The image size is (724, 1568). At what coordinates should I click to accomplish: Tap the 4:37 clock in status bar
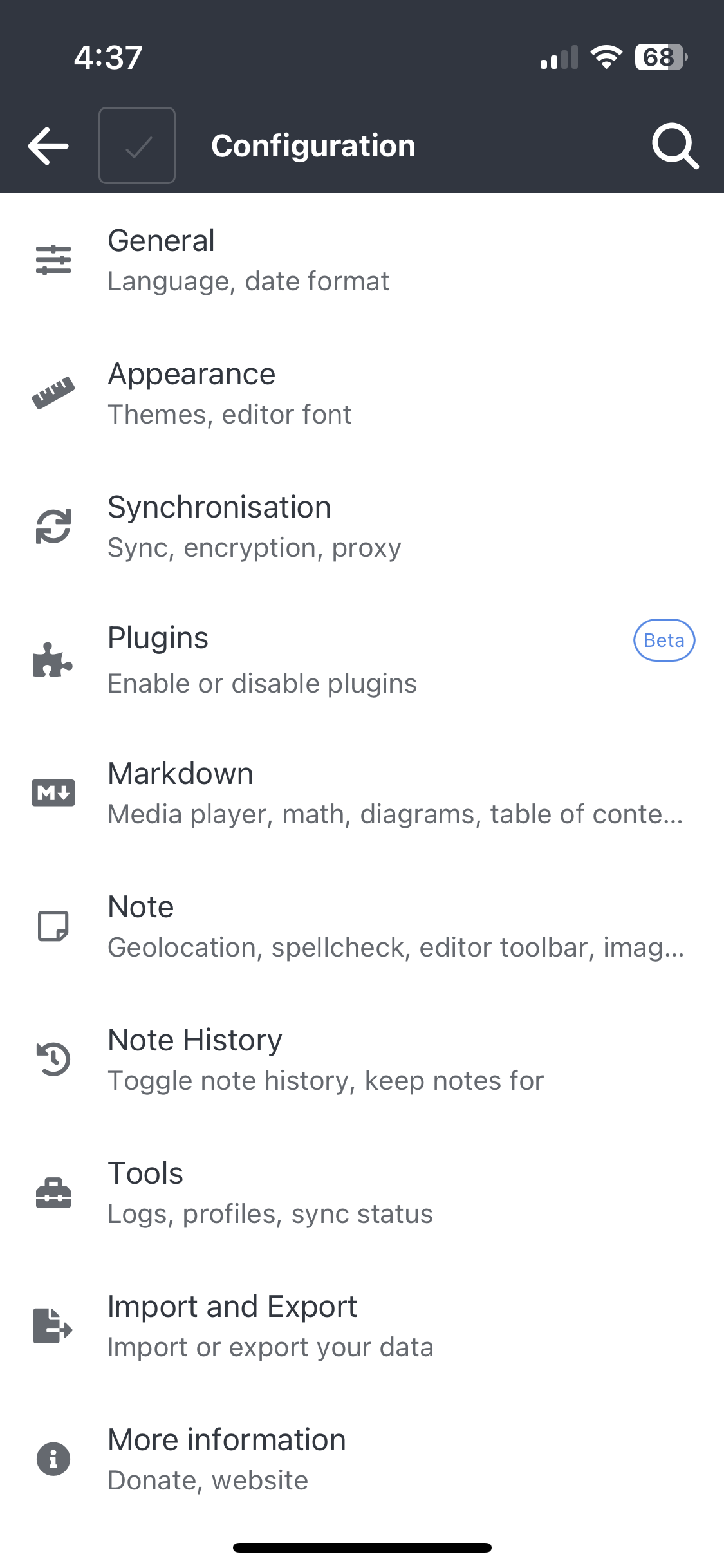108,57
